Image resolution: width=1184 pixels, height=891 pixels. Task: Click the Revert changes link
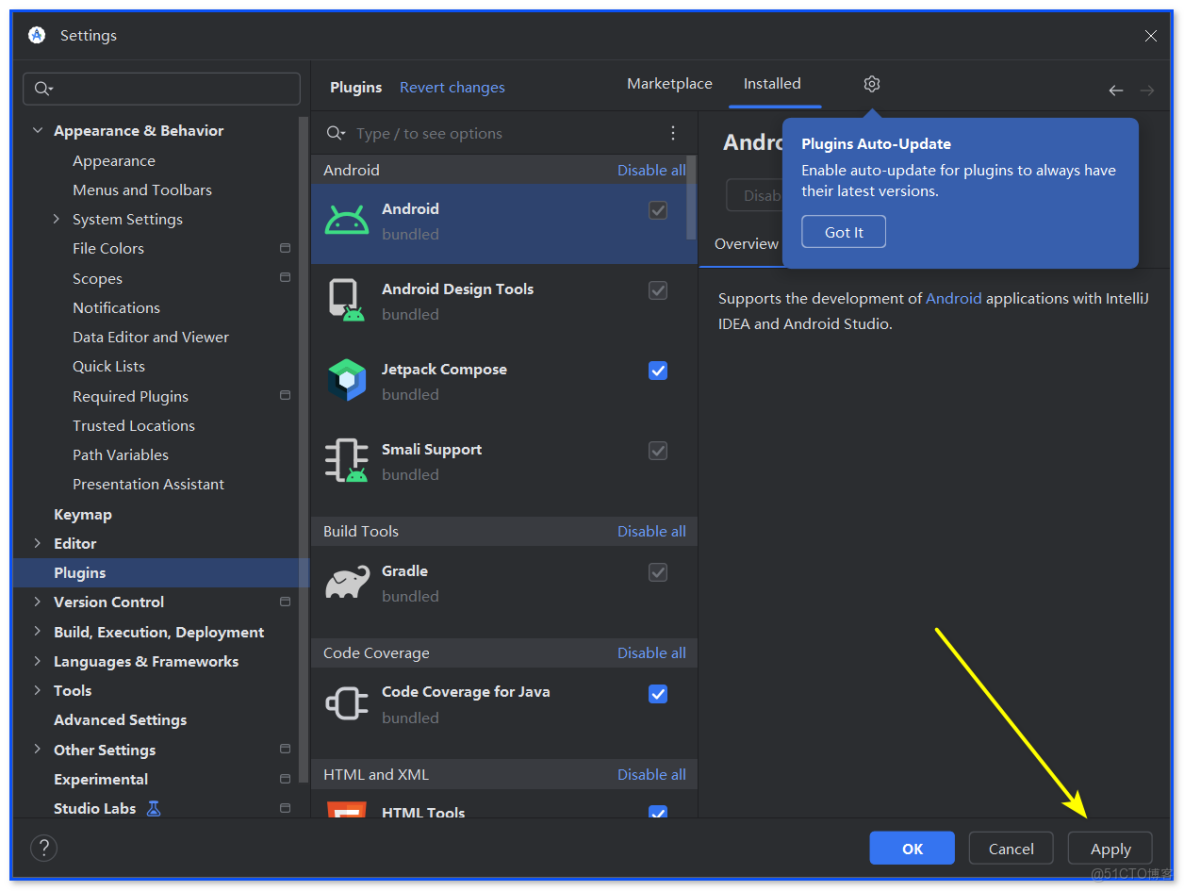coord(452,87)
